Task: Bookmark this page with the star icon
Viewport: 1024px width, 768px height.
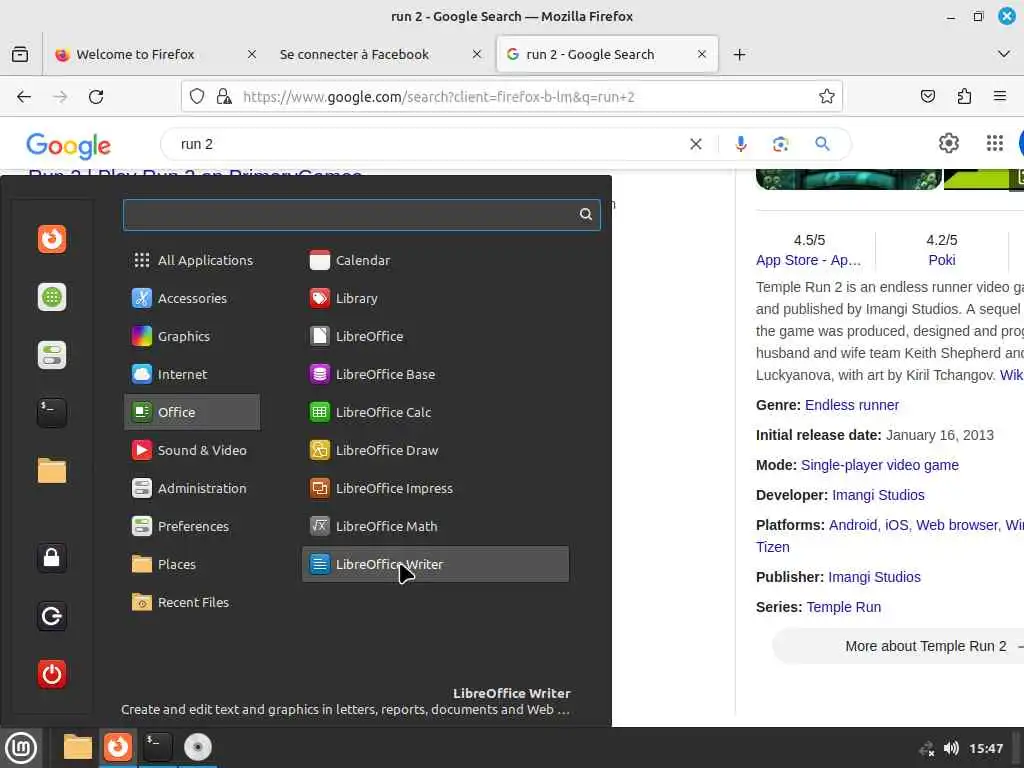Action: pos(827,97)
